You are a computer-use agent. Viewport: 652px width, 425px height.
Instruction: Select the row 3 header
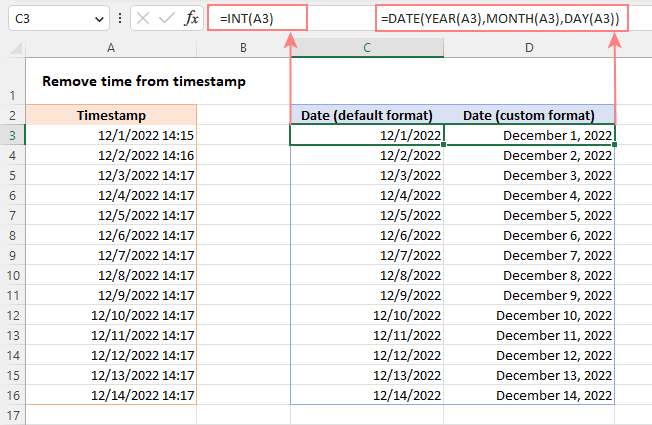coord(13,135)
